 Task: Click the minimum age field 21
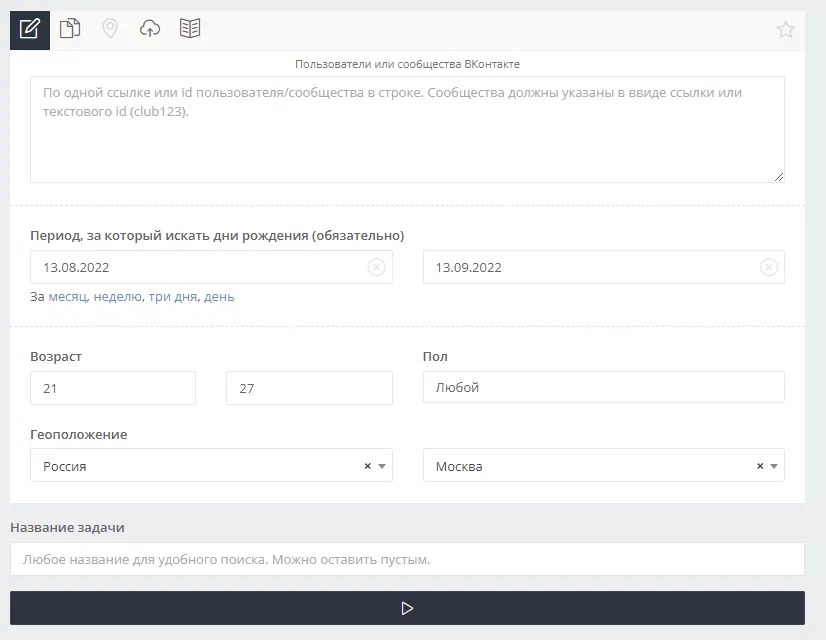pyautogui.click(x=112, y=388)
